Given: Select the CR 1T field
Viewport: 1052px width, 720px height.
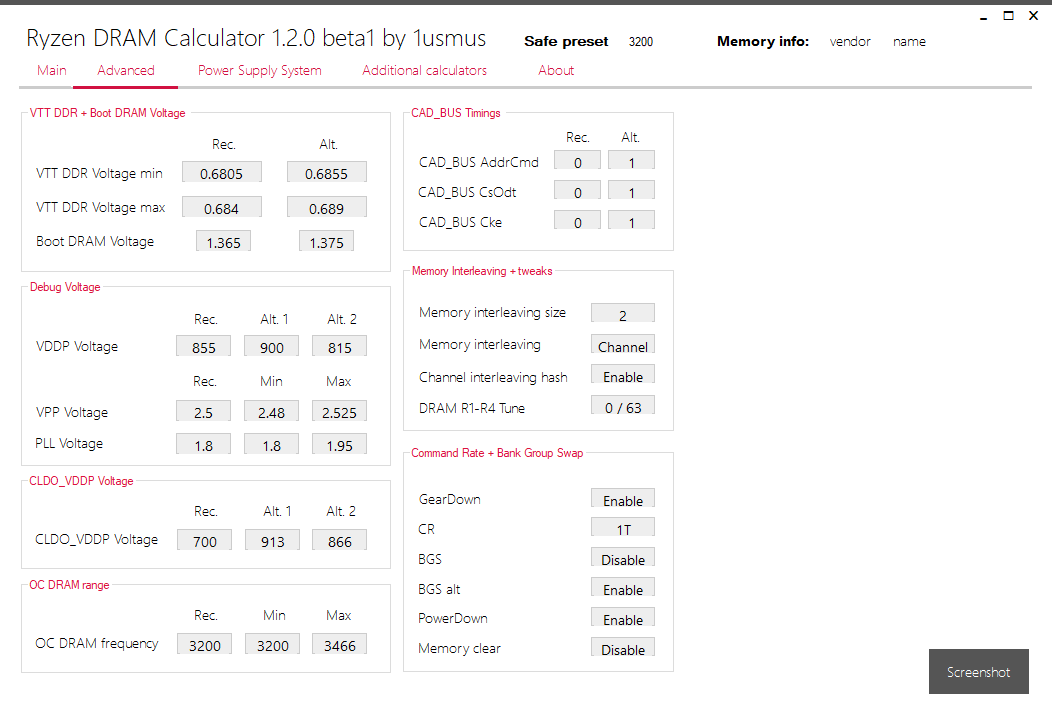Looking at the screenshot, I should click(x=623, y=529).
